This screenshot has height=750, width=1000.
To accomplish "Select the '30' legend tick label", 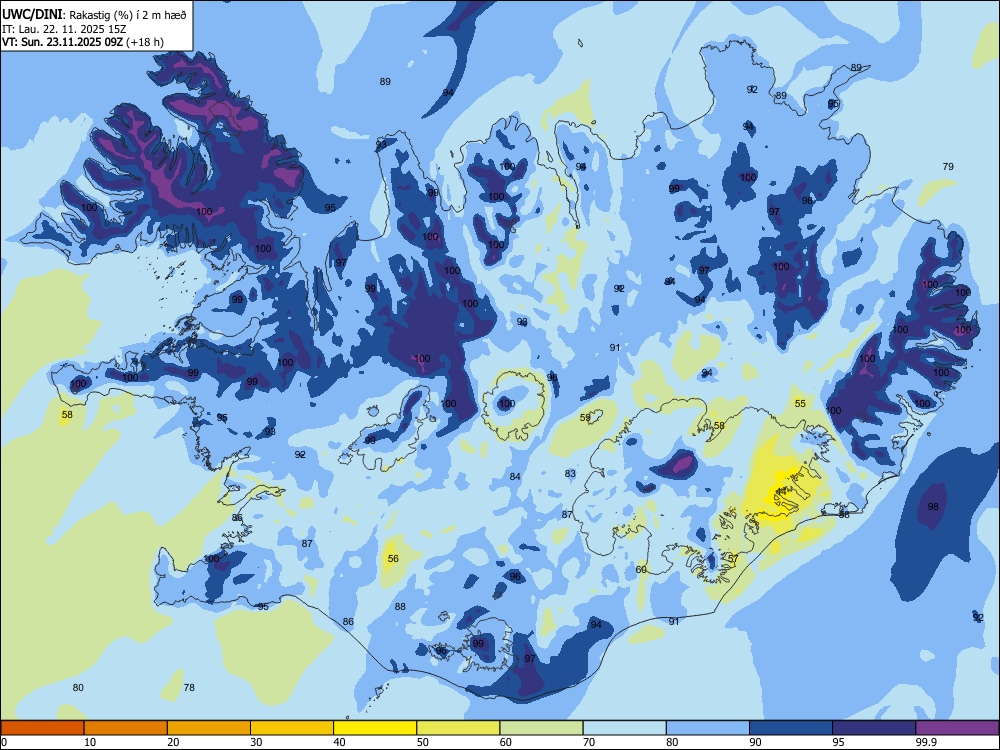I will 256,742.
